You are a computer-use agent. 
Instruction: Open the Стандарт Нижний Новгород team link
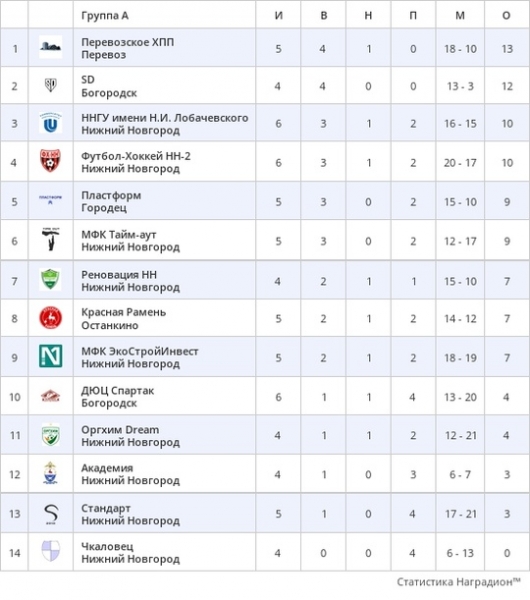[130, 514]
